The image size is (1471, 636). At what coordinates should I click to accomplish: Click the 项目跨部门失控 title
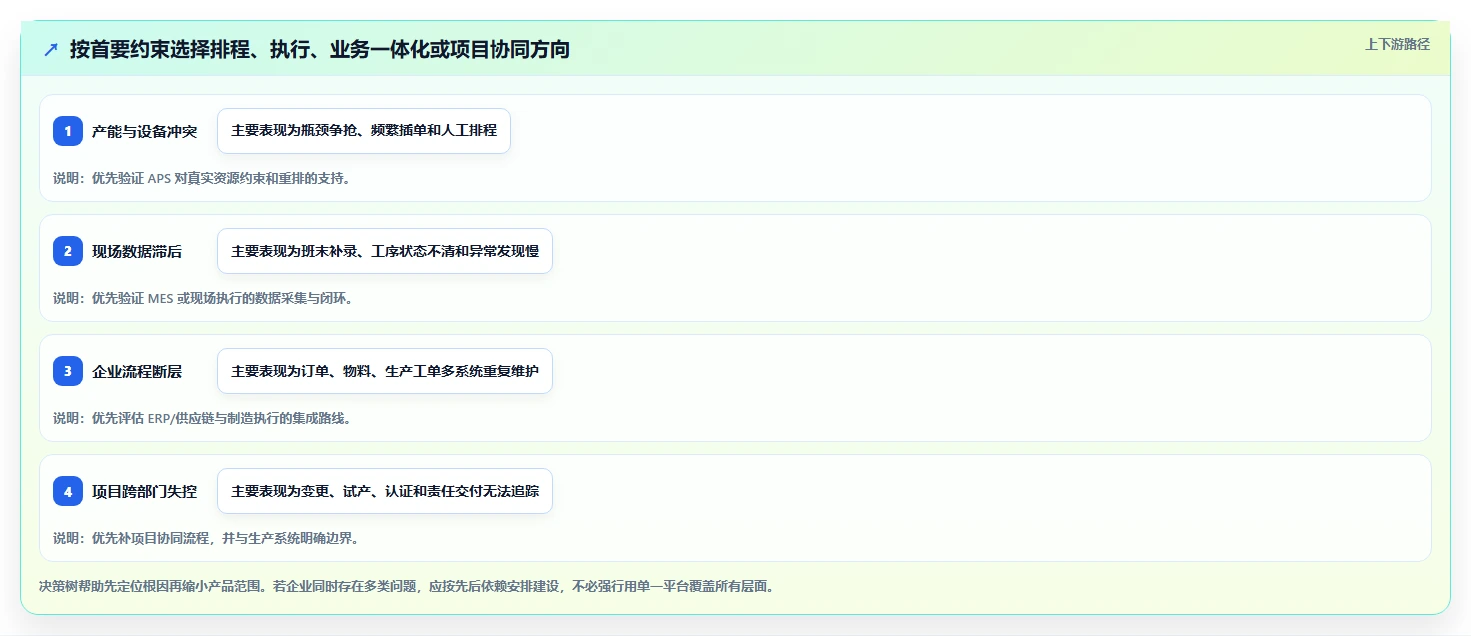(x=144, y=491)
